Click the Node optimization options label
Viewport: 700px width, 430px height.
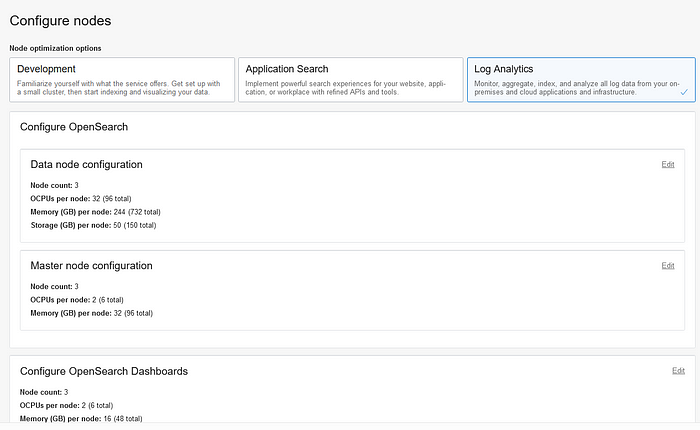click(x=55, y=48)
